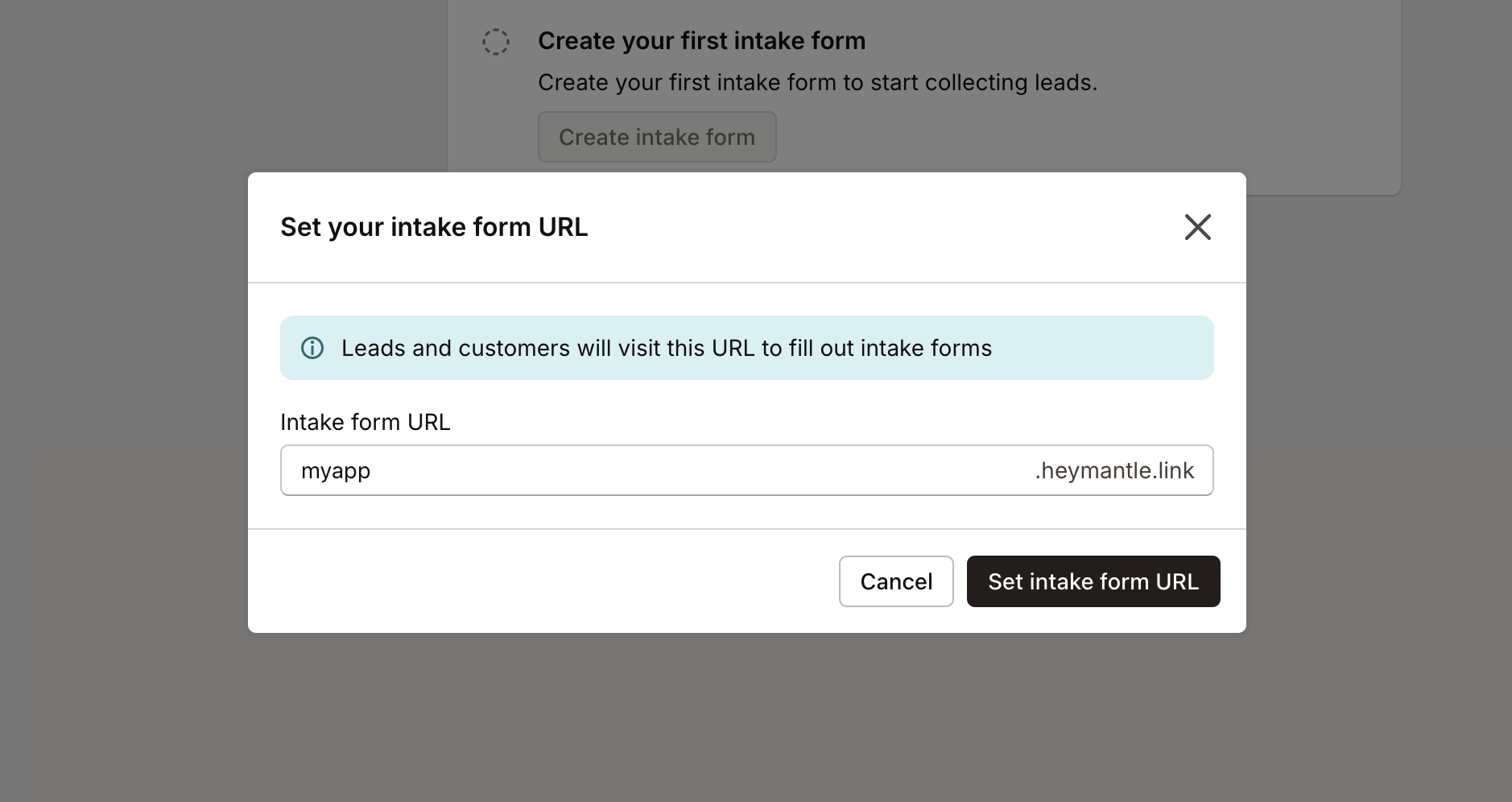Click the dismiss cross at top right of modal
Viewport: 1512px width, 802px height.
1197,227
